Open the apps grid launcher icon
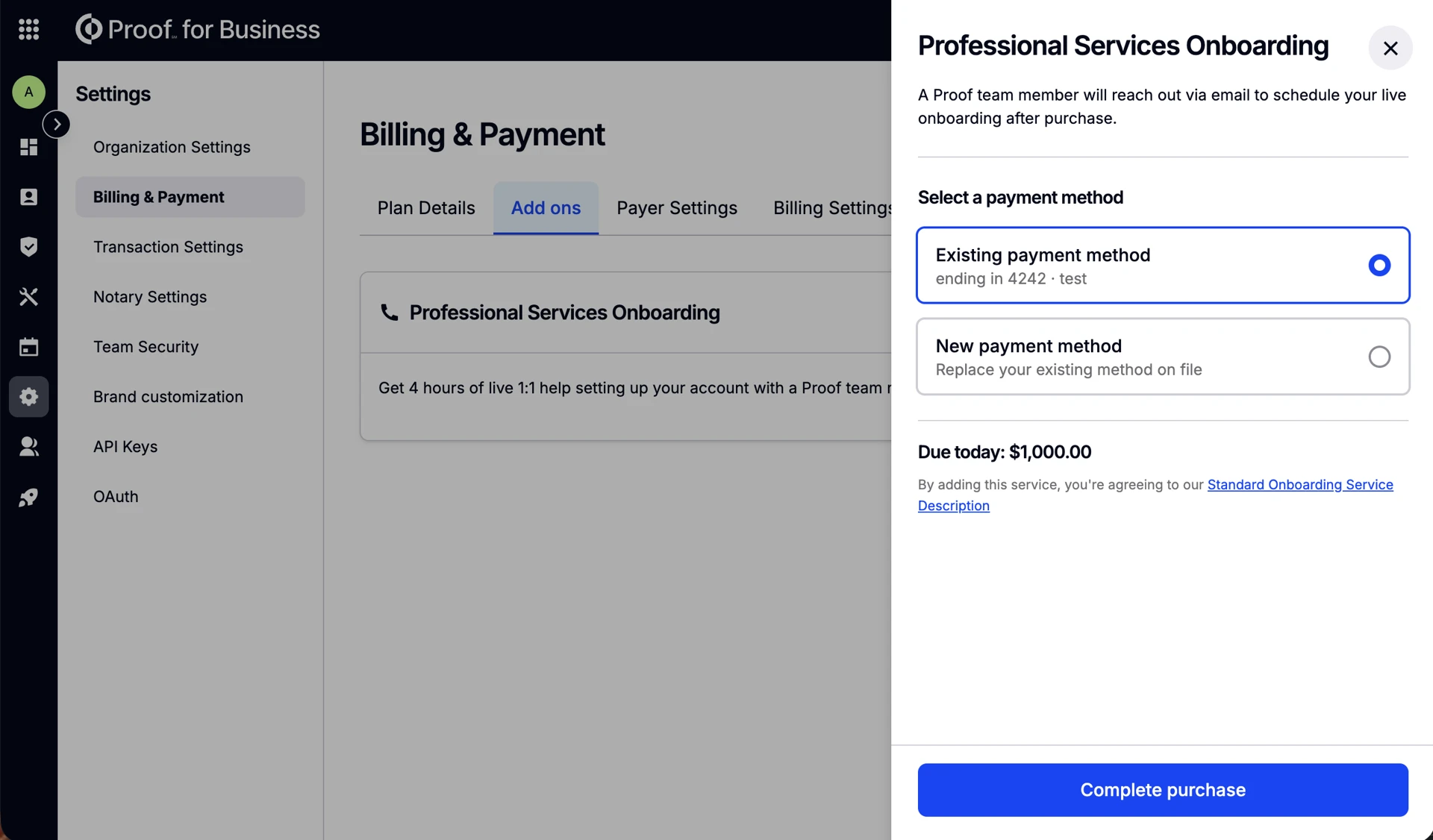The height and width of the screenshot is (840, 1433). click(28, 29)
